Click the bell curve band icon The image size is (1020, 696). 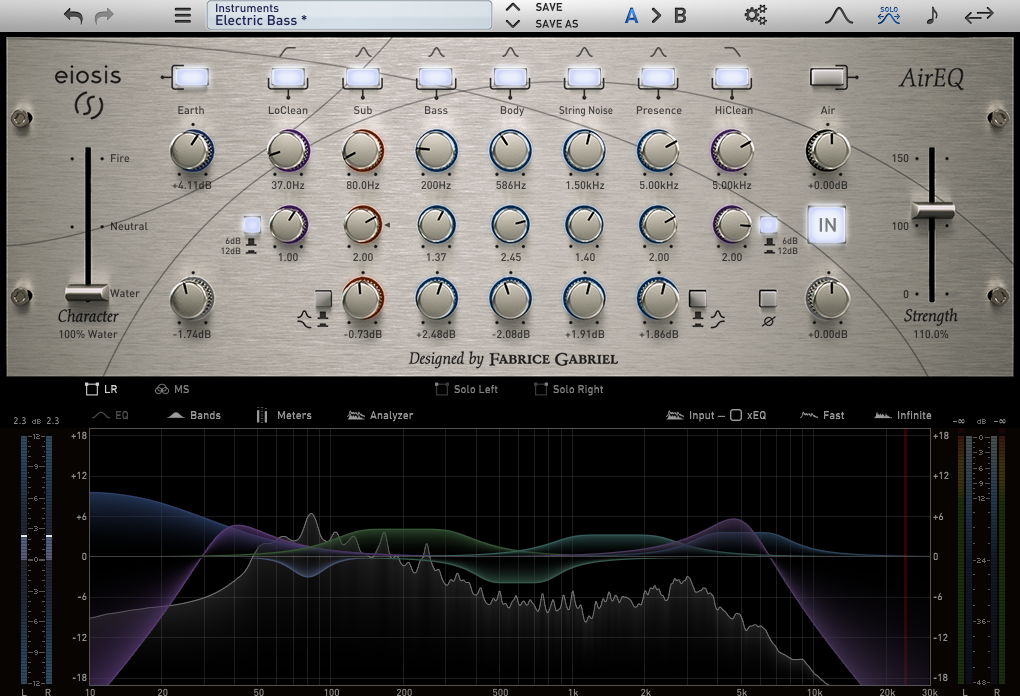point(838,15)
